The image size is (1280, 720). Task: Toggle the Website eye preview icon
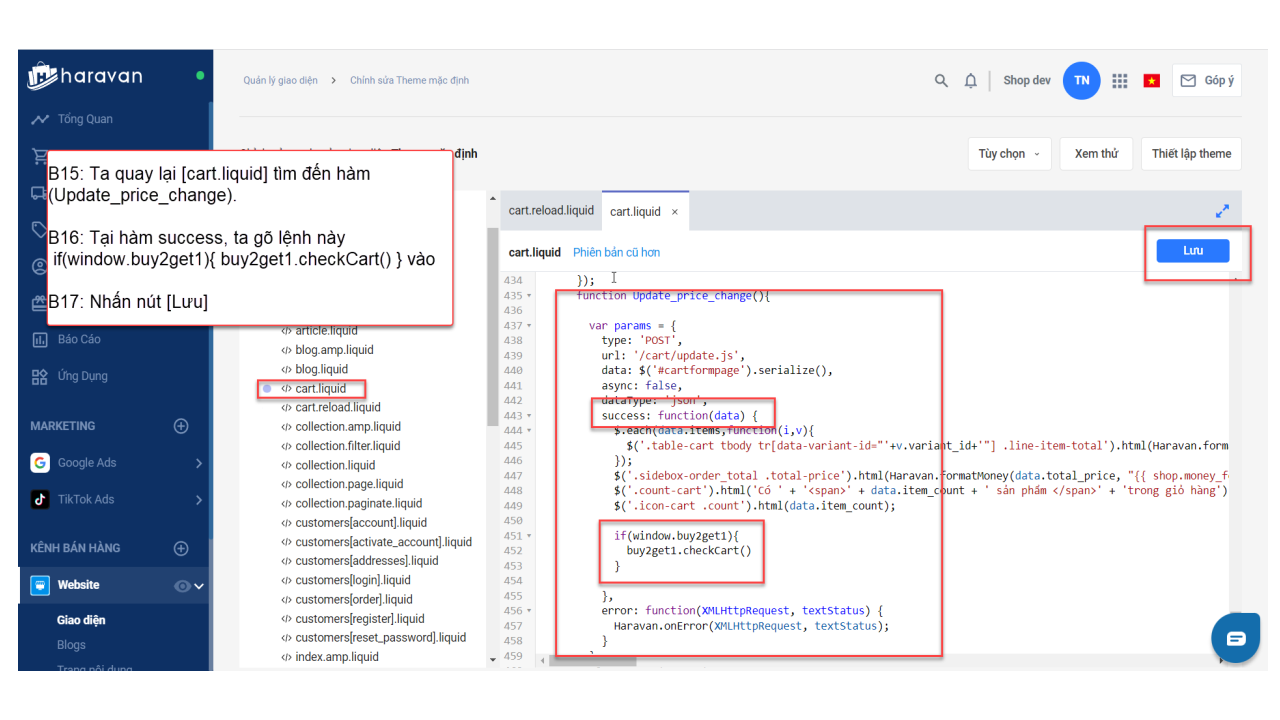point(182,586)
